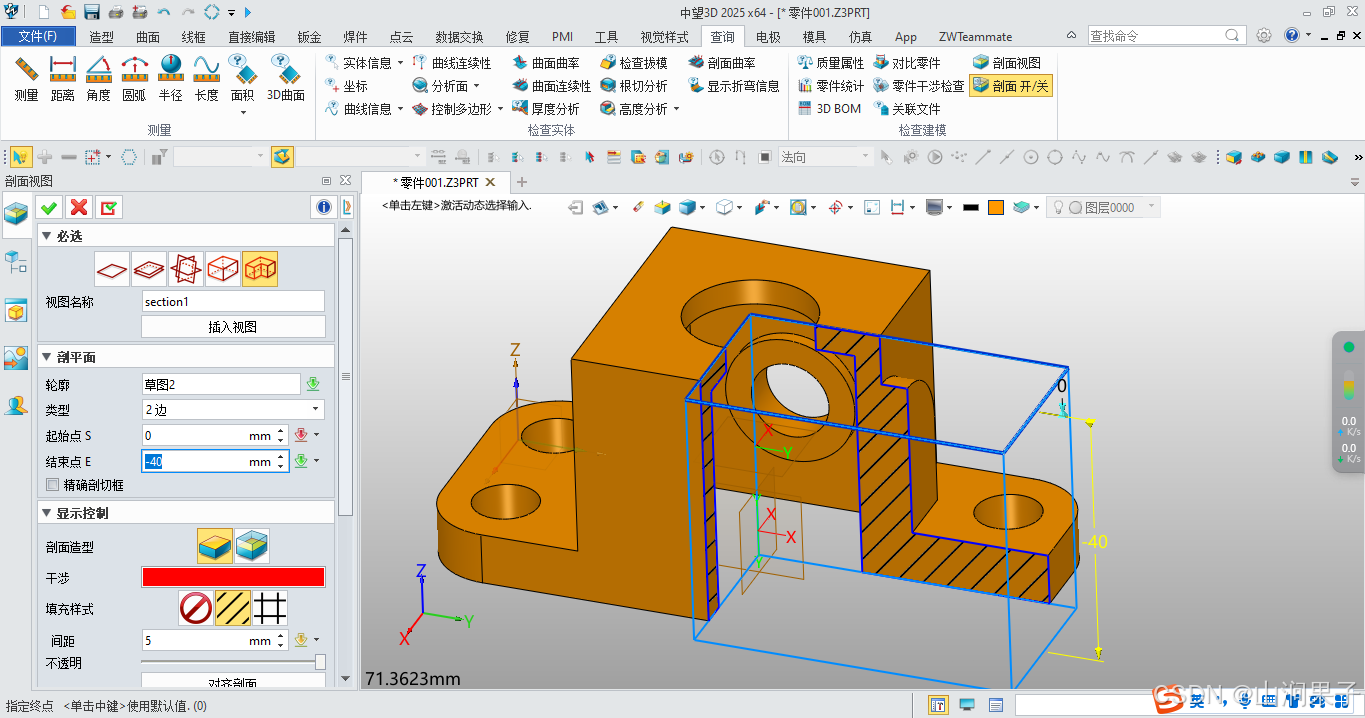Switch to the 仿真 ribbon tab
The image size is (1365, 718).
(x=860, y=37)
